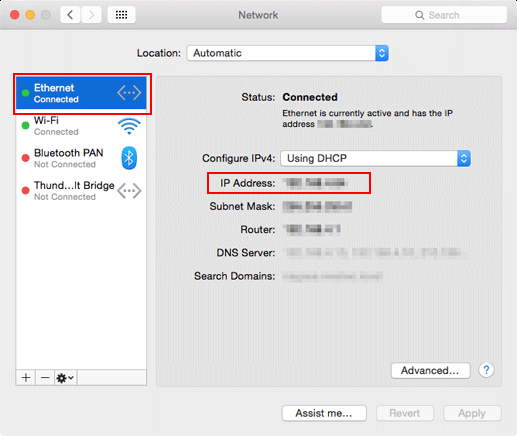
Task: Go back with the left arrow button
Action: coord(70,15)
